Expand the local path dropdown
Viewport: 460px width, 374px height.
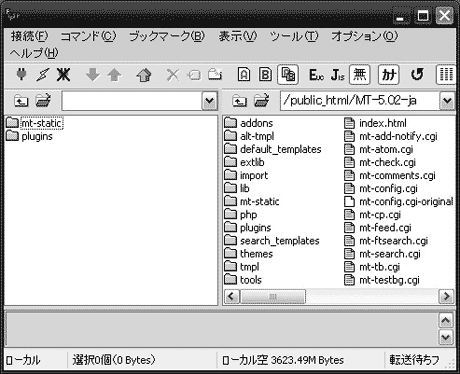(x=210, y=101)
